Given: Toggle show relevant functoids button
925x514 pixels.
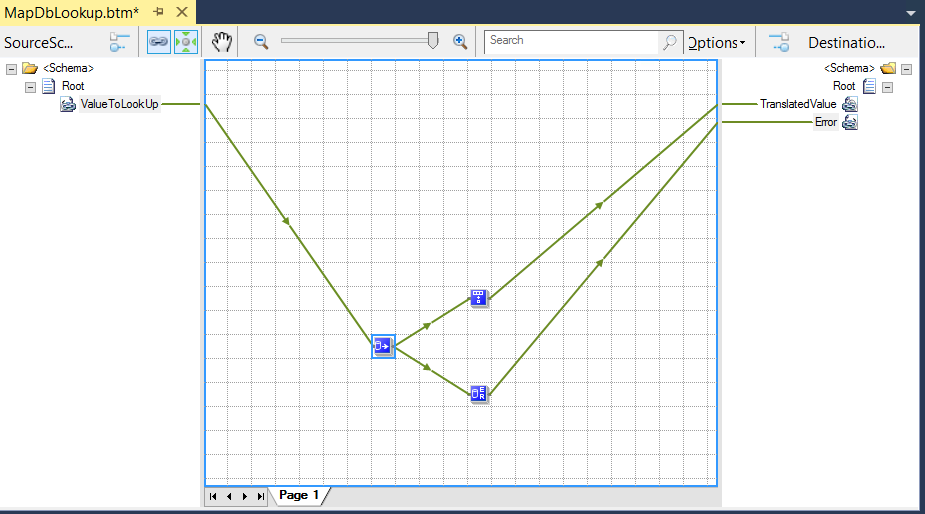Looking at the screenshot, I should [x=186, y=42].
